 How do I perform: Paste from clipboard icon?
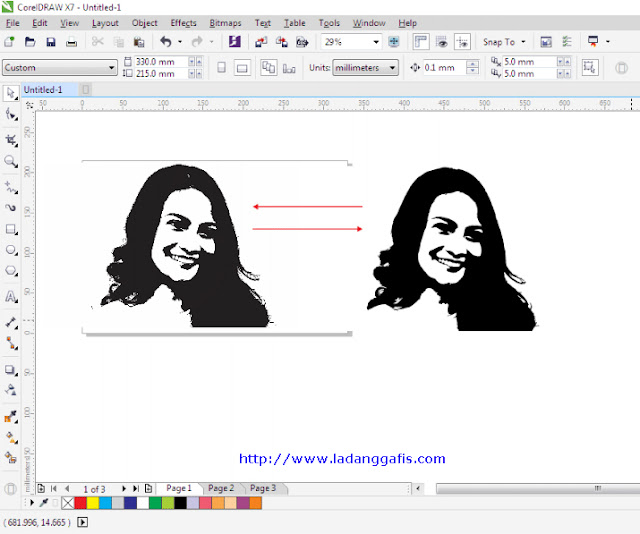click(139, 42)
